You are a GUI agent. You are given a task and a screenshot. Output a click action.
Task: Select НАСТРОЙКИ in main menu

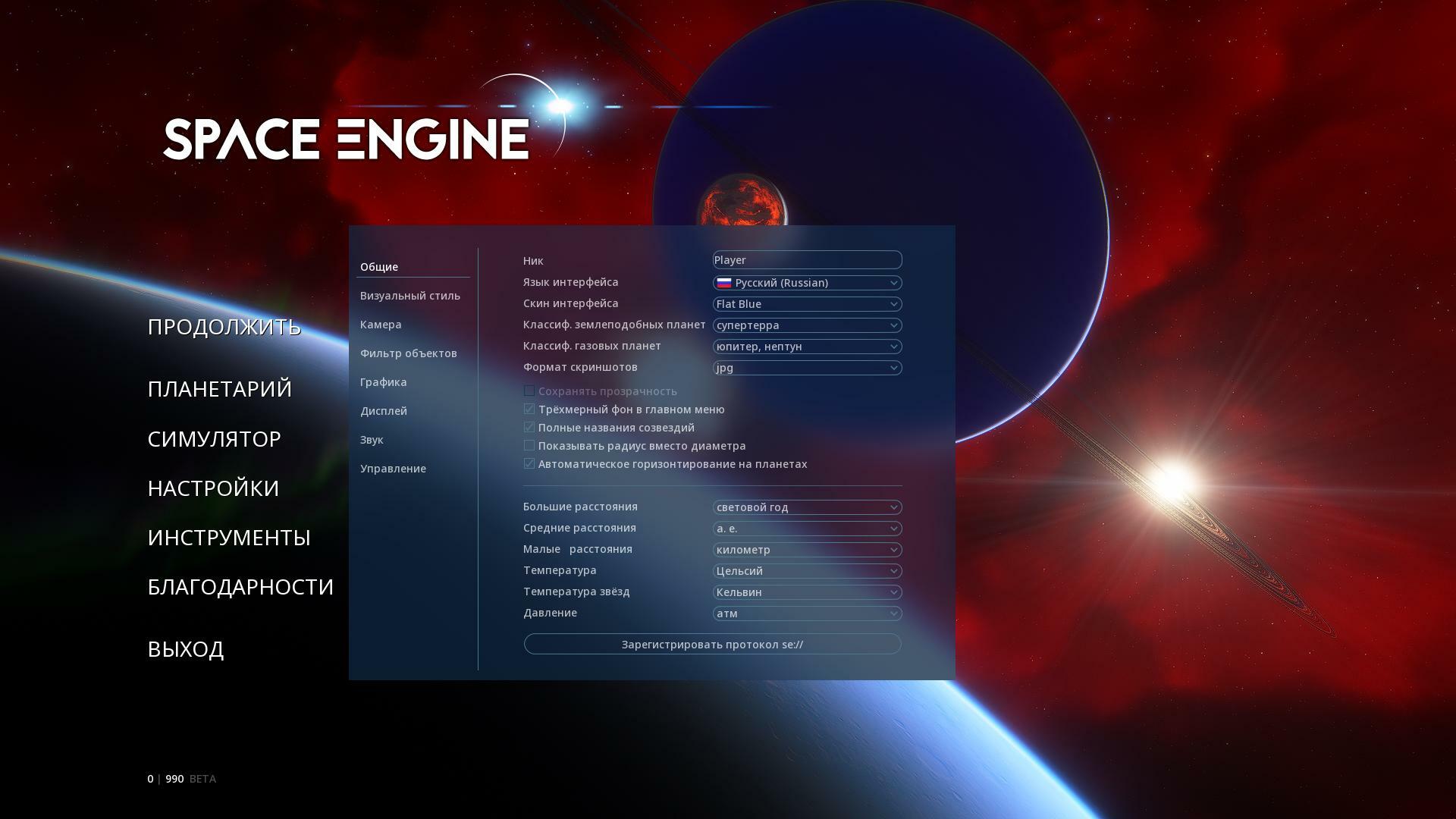point(214,488)
